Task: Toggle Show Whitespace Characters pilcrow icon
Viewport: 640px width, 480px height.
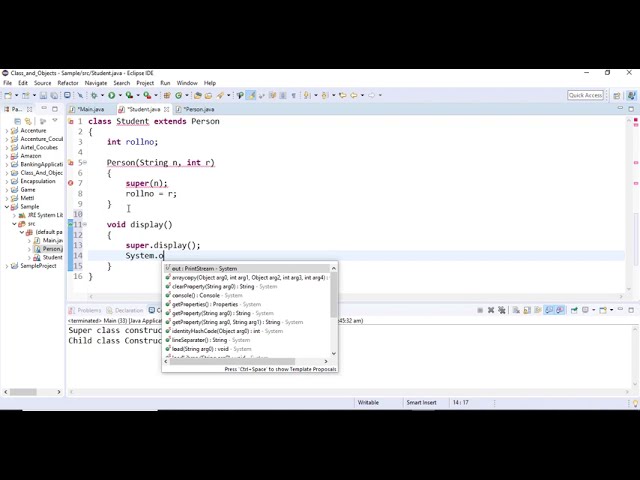Action: pos(293,96)
